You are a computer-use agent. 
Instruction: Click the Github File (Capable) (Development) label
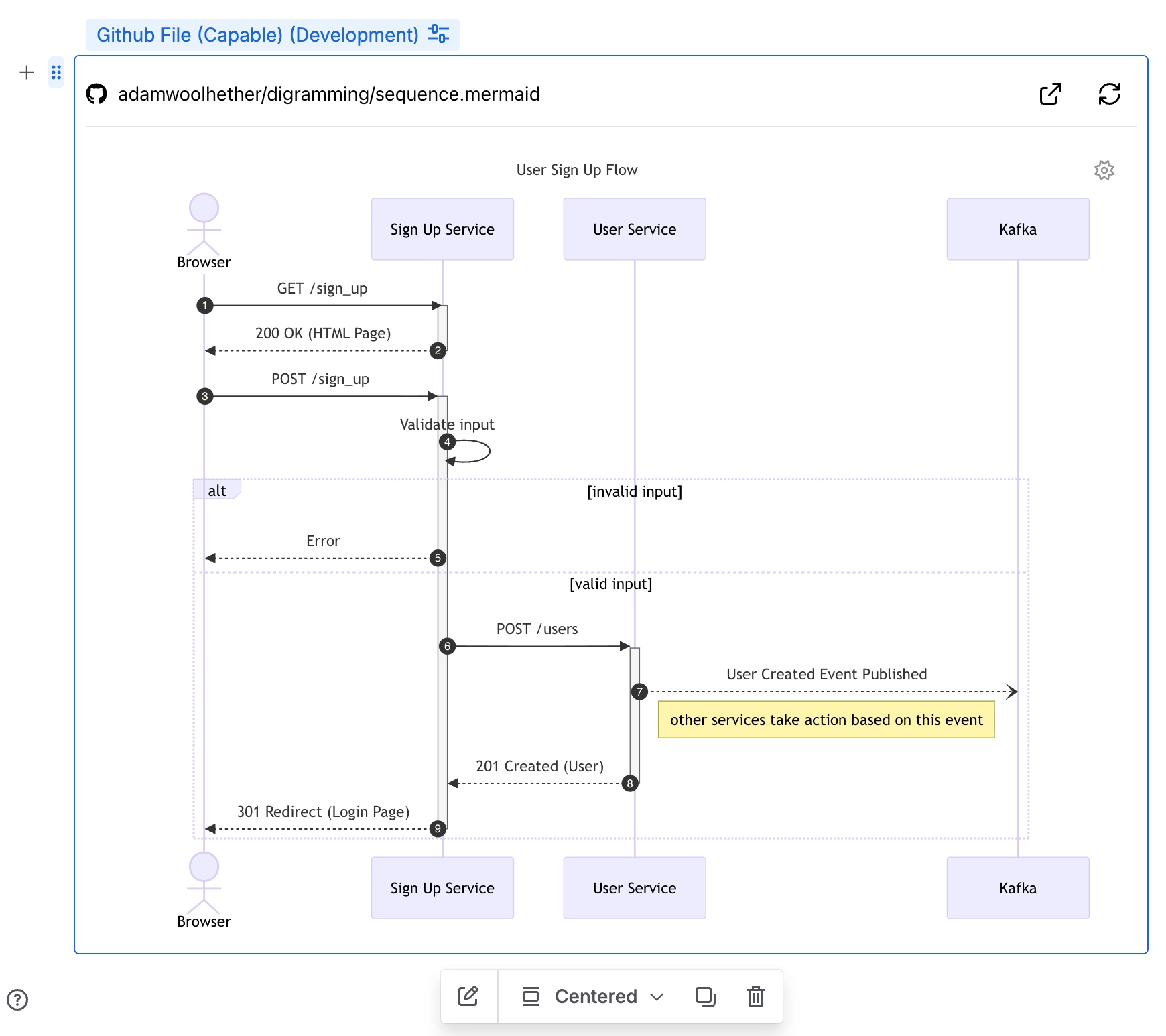pyautogui.click(x=257, y=34)
